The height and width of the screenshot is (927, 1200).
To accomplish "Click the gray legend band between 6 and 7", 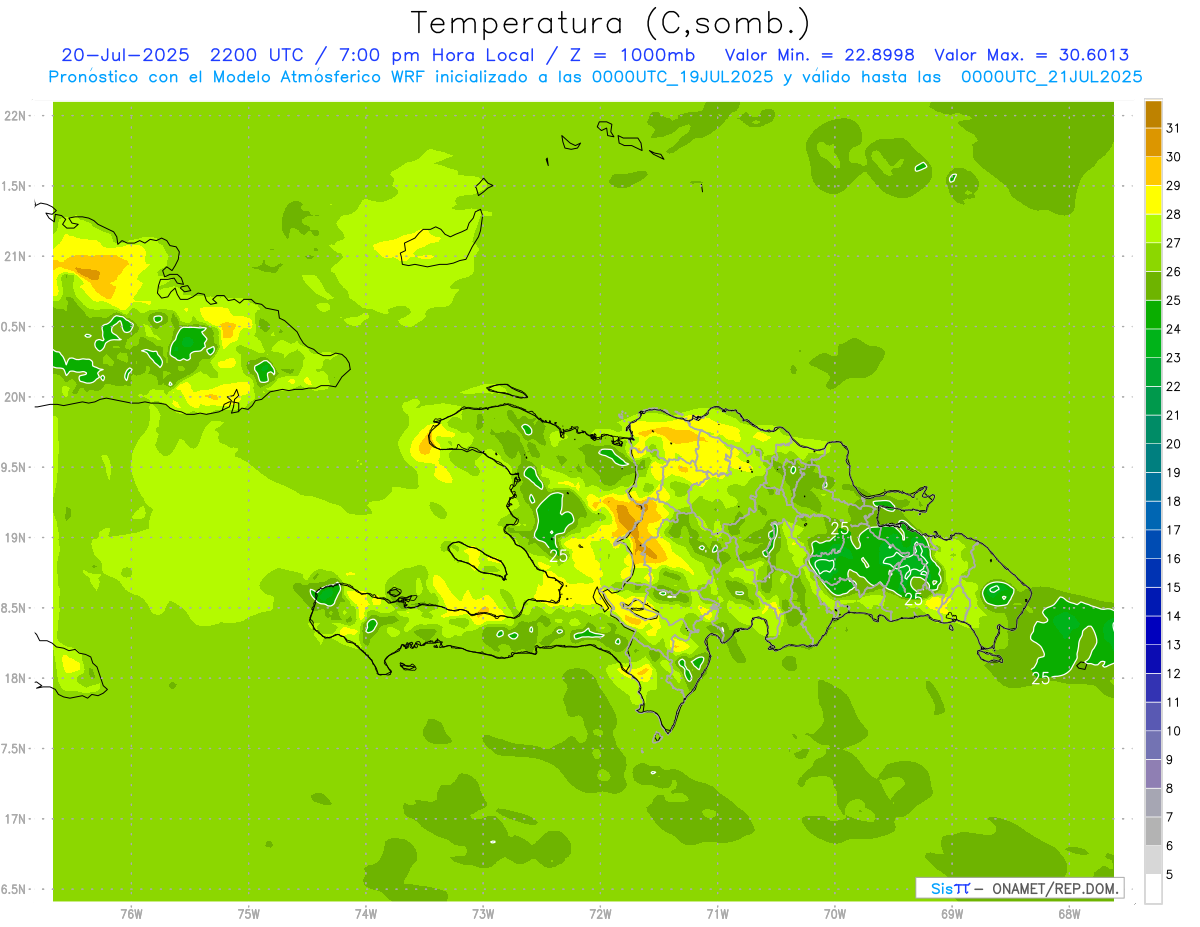I will pos(1153,832).
